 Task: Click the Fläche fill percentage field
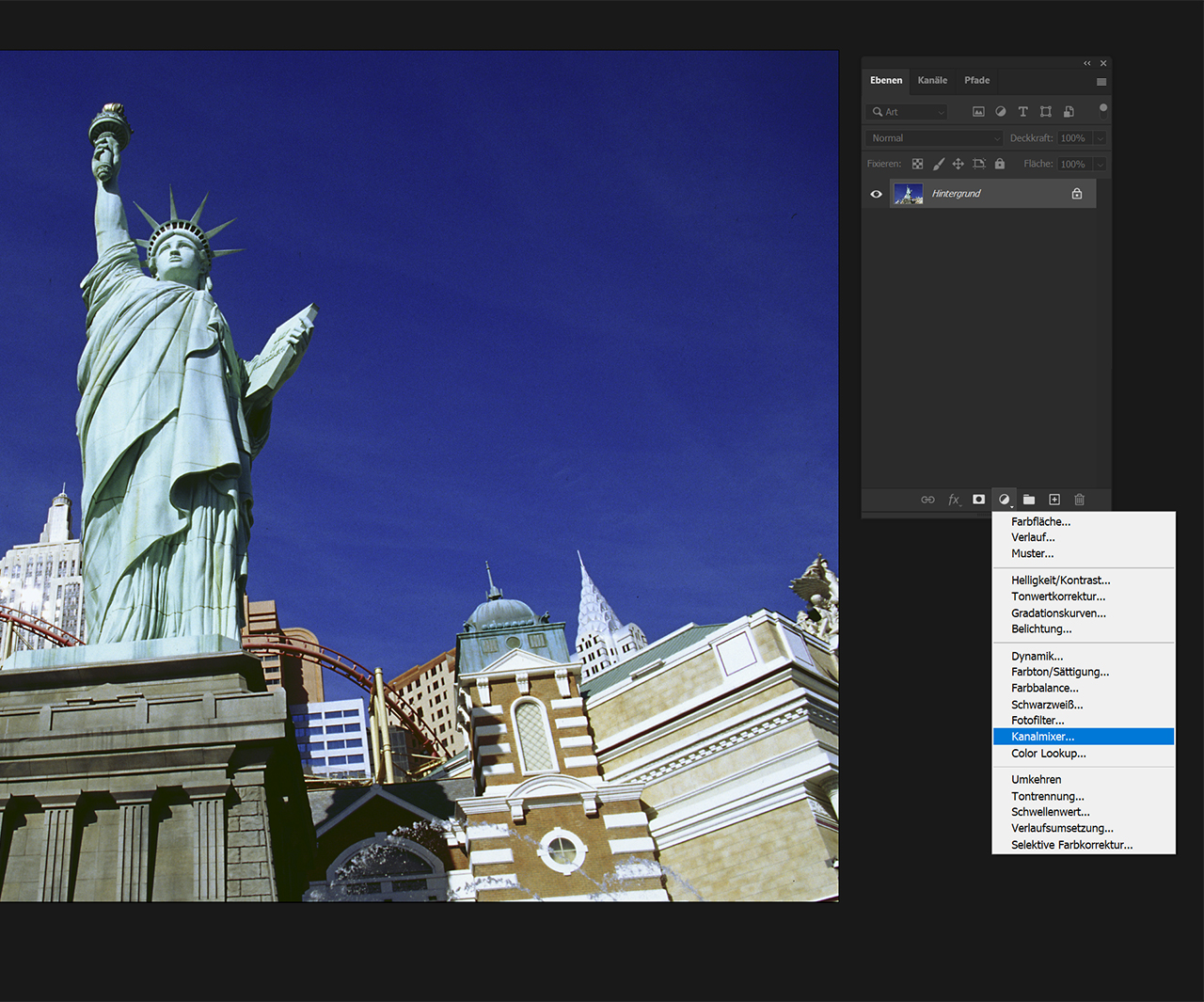(1073, 164)
